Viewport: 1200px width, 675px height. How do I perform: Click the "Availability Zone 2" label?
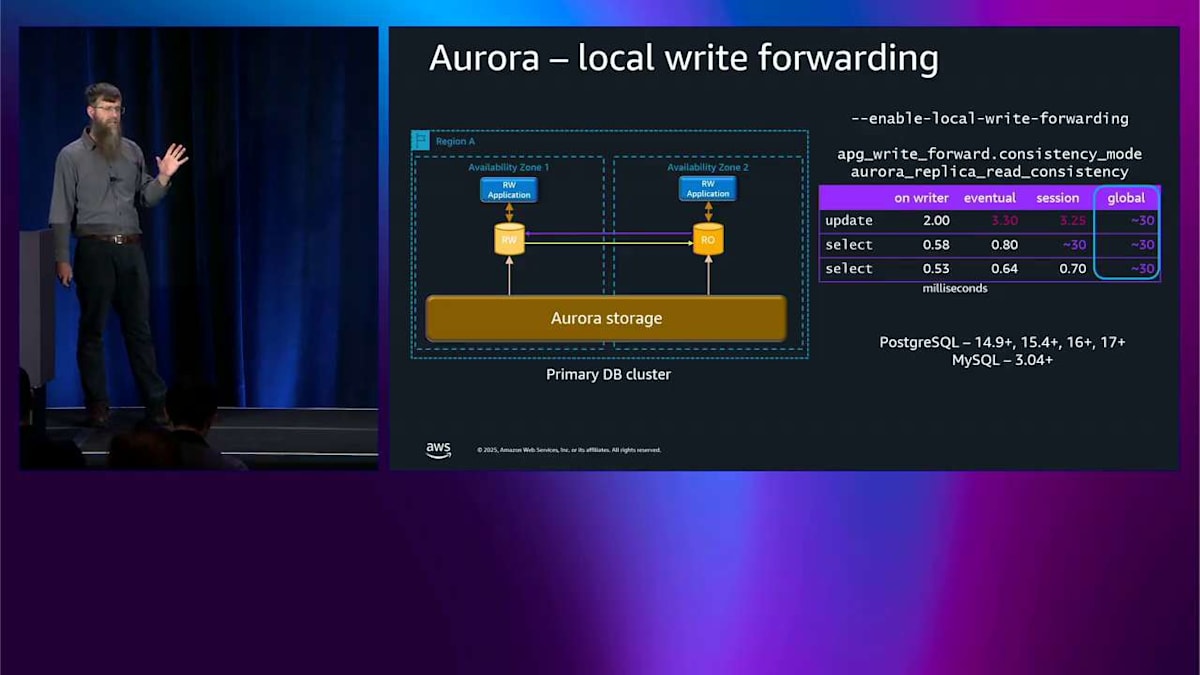point(708,168)
